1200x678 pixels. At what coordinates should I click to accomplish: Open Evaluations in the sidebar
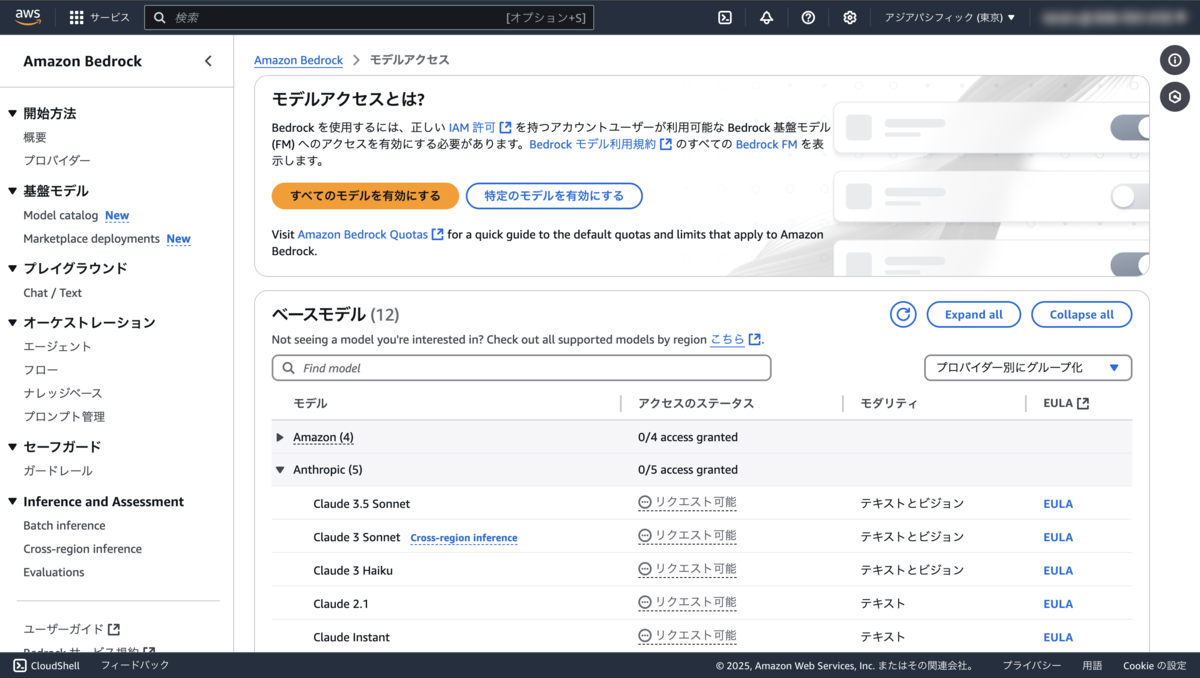pos(54,572)
